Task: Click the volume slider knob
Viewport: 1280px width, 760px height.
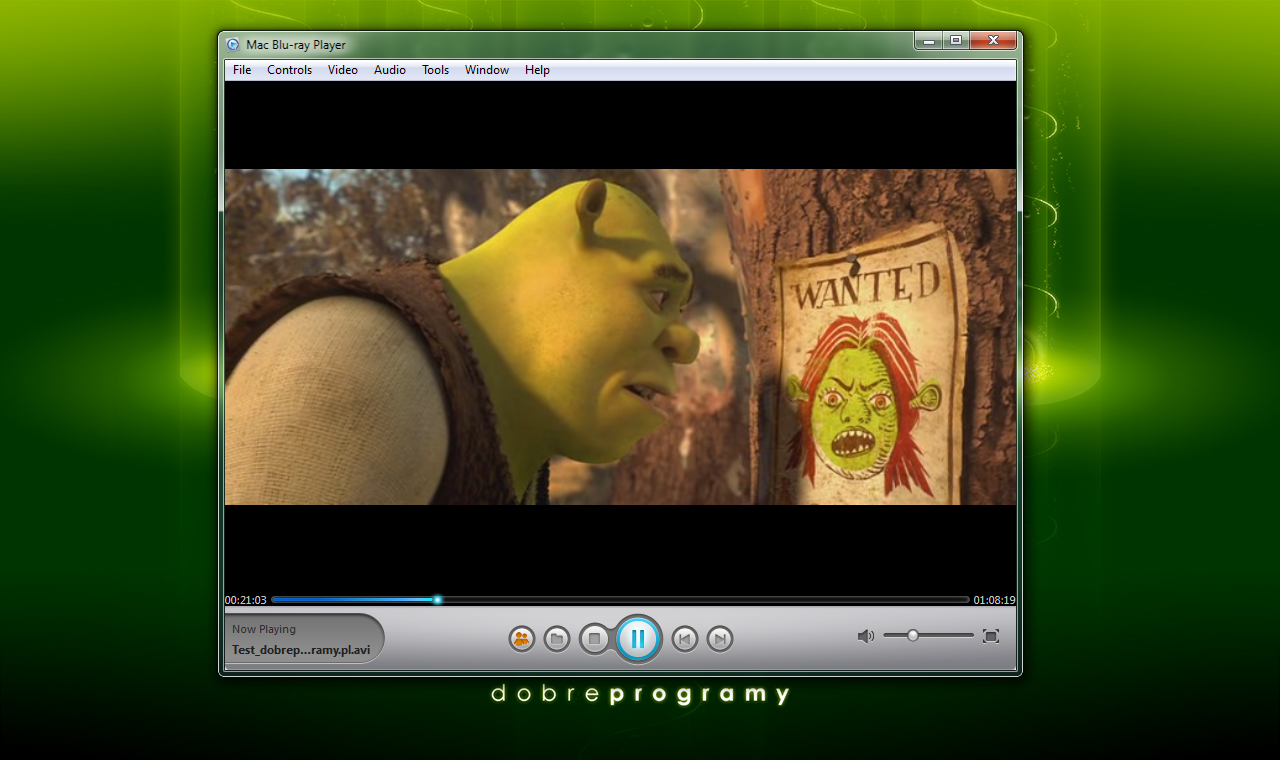Action: pyautogui.click(x=913, y=635)
